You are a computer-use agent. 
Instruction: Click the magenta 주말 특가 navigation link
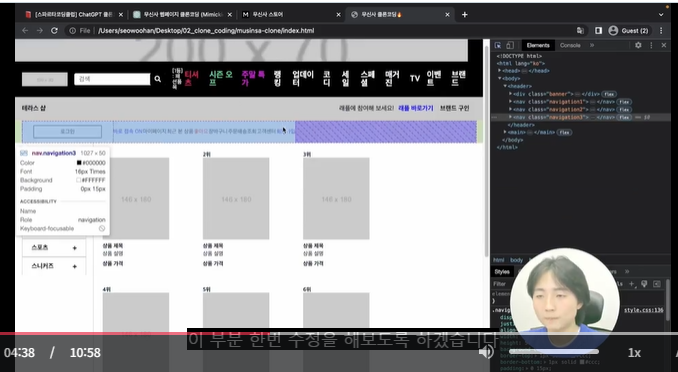pos(253,78)
